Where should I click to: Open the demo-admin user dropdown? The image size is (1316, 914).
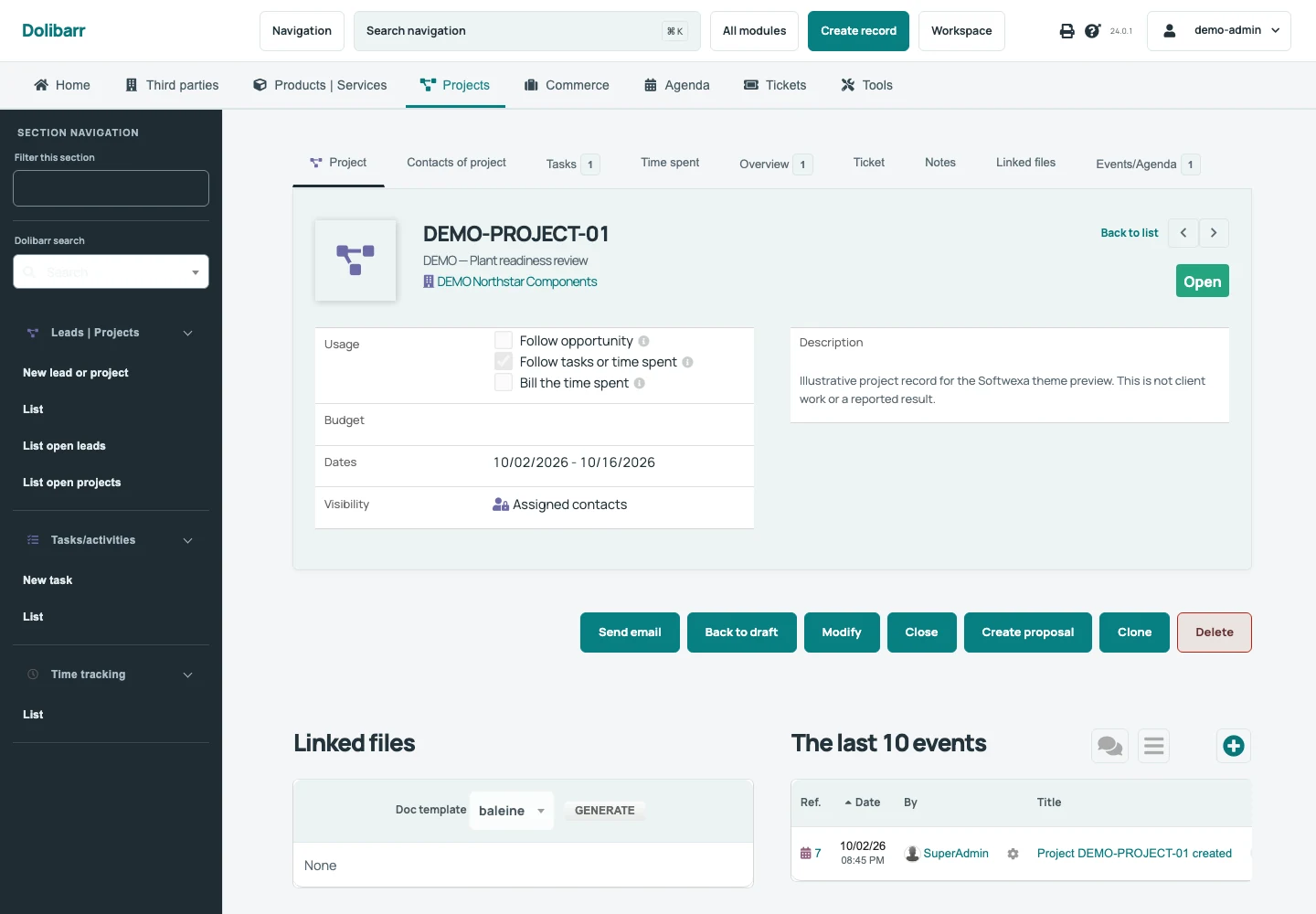(x=1219, y=31)
